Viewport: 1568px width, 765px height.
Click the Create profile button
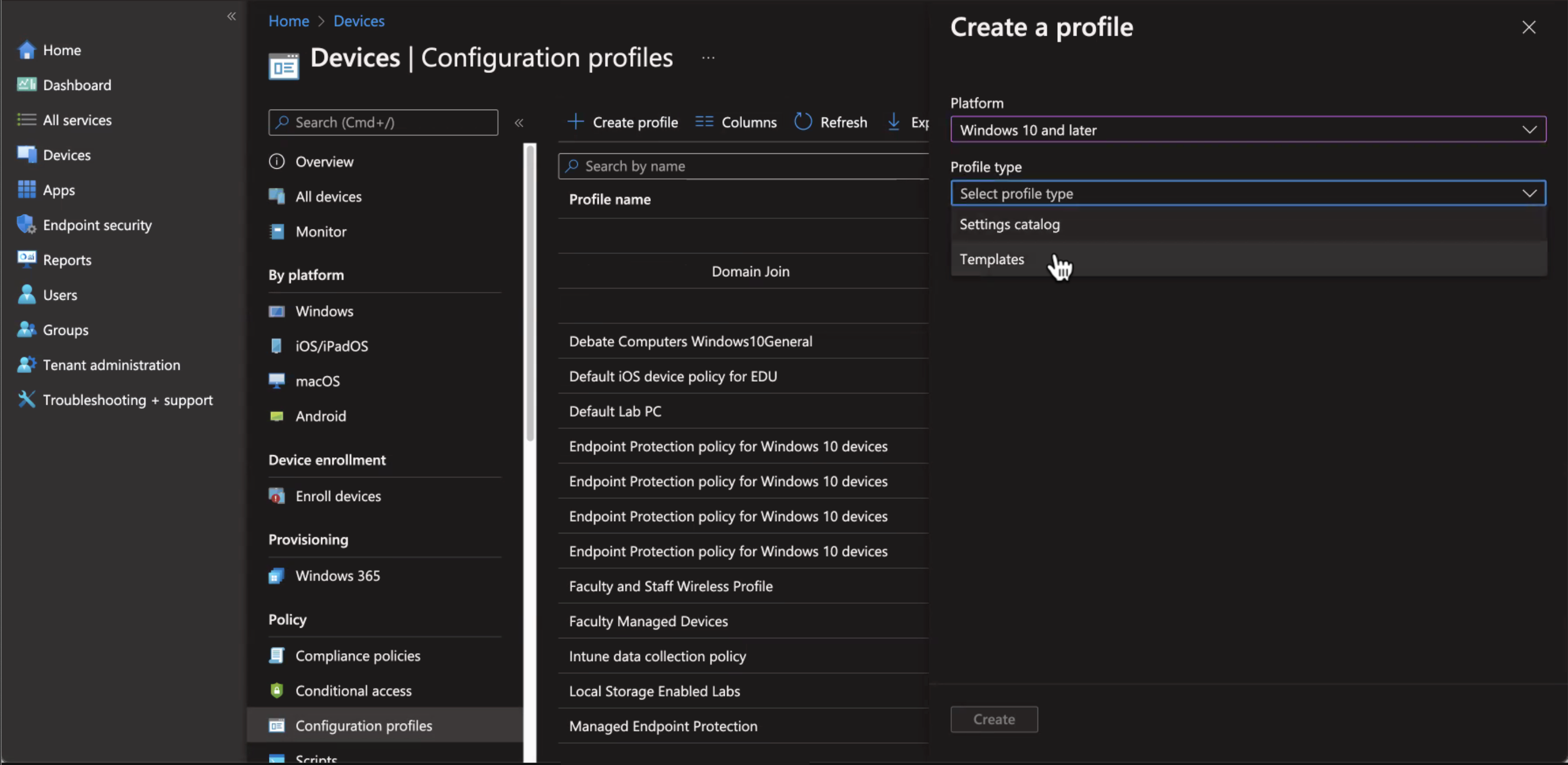pos(623,122)
